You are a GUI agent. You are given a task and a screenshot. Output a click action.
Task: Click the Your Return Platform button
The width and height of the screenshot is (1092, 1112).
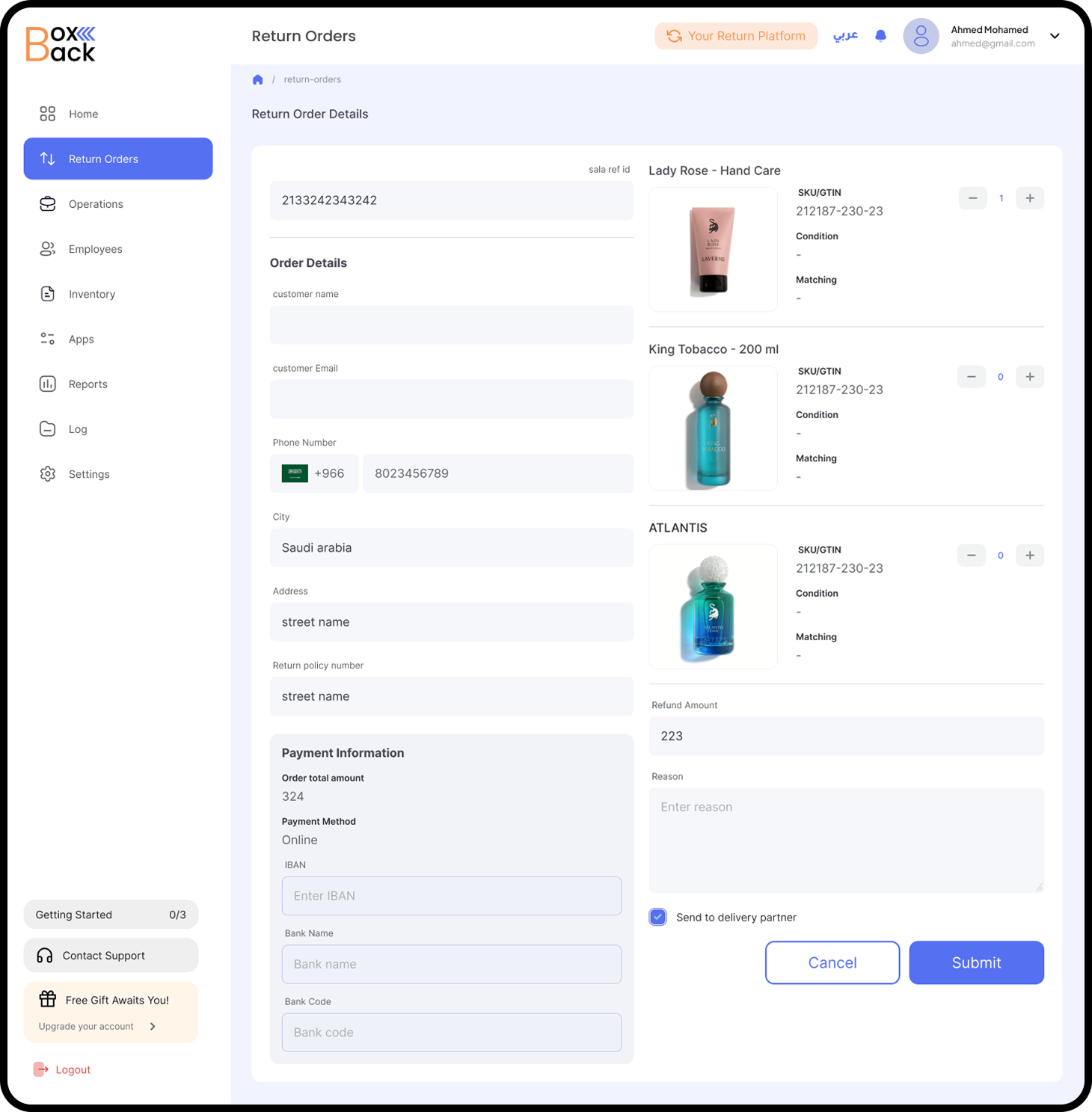tap(735, 36)
